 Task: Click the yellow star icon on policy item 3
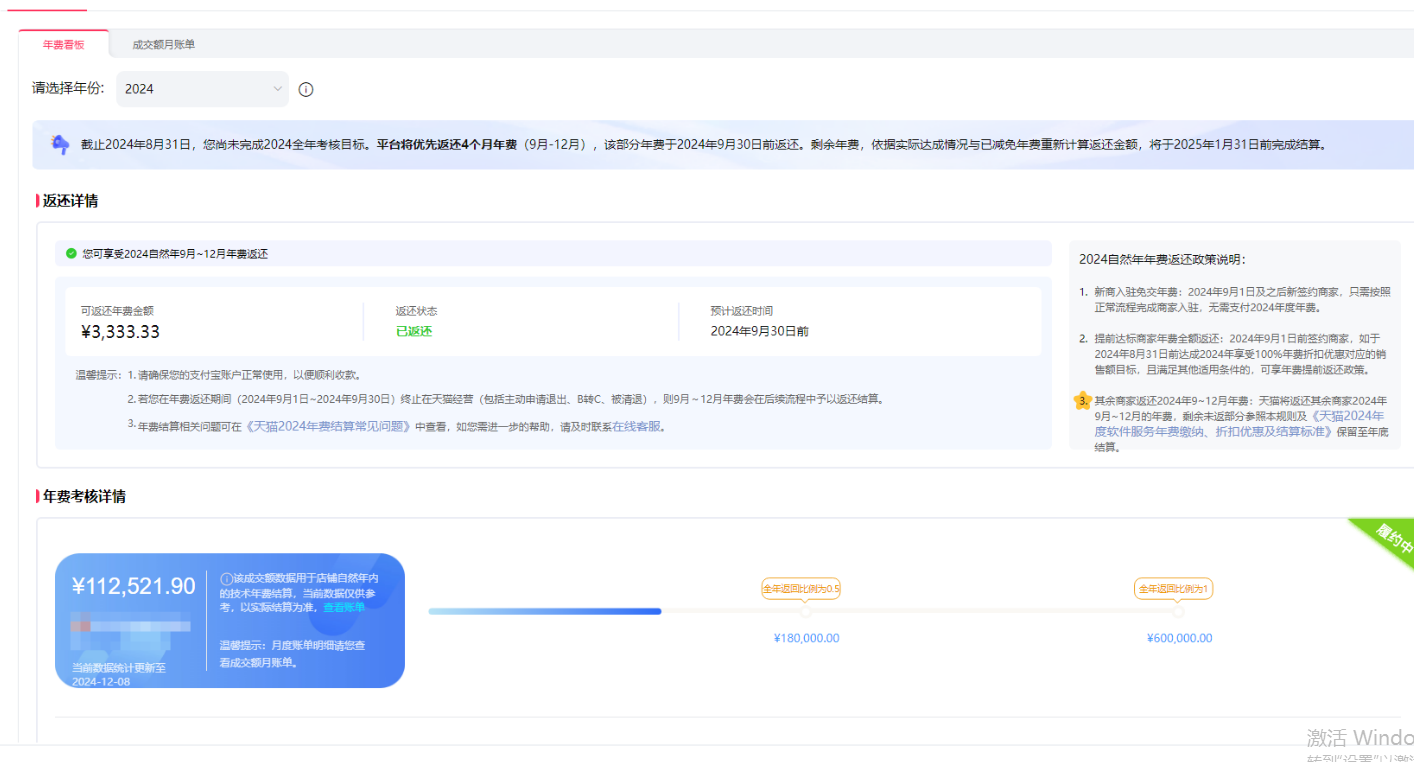pyautogui.click(x=1081, y=401)
